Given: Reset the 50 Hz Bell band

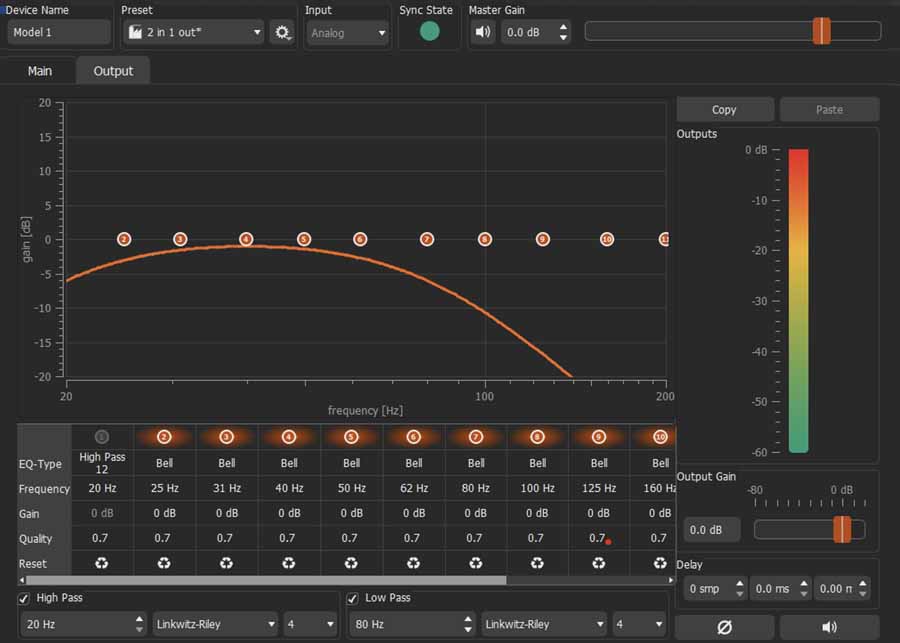Looking at the screenshot, I should point(351,563).
